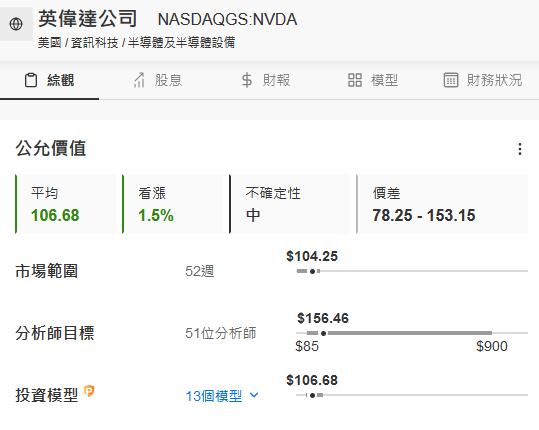
Task: Click the 英偉達公司 company title
Action: [88, 19]
